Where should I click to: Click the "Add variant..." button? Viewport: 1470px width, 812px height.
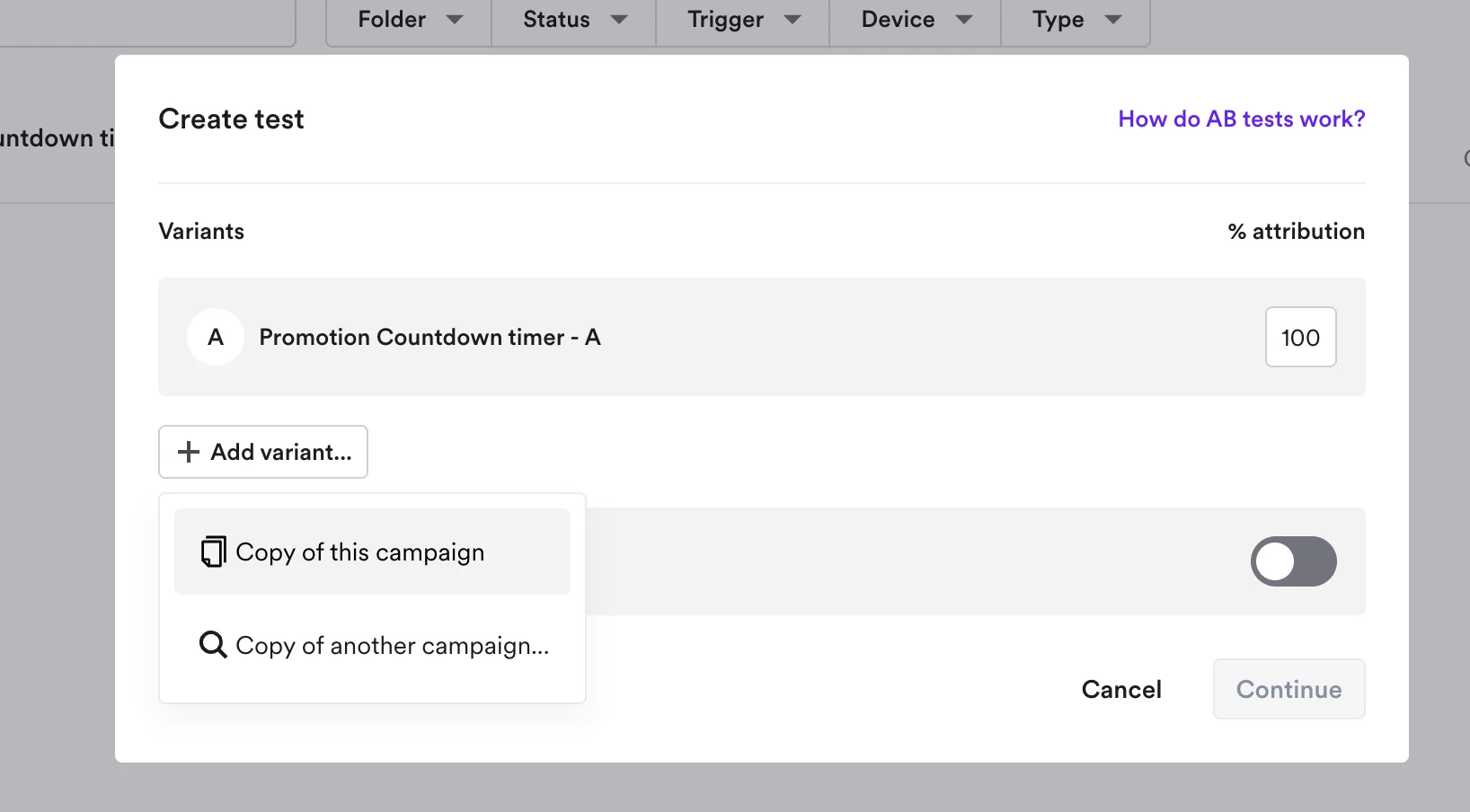tap(263, 452)
